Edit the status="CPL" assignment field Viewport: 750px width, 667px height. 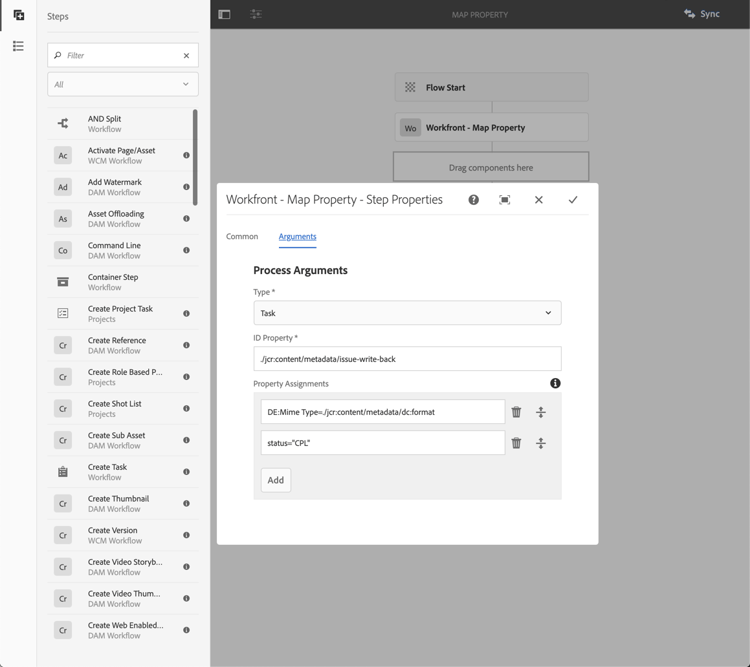tap(383, 443)
